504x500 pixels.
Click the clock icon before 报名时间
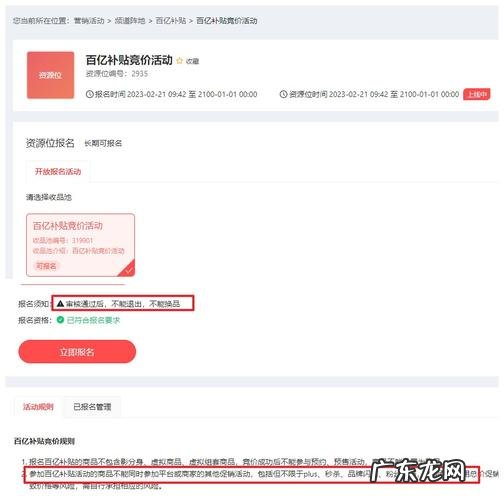coord(89,94)
